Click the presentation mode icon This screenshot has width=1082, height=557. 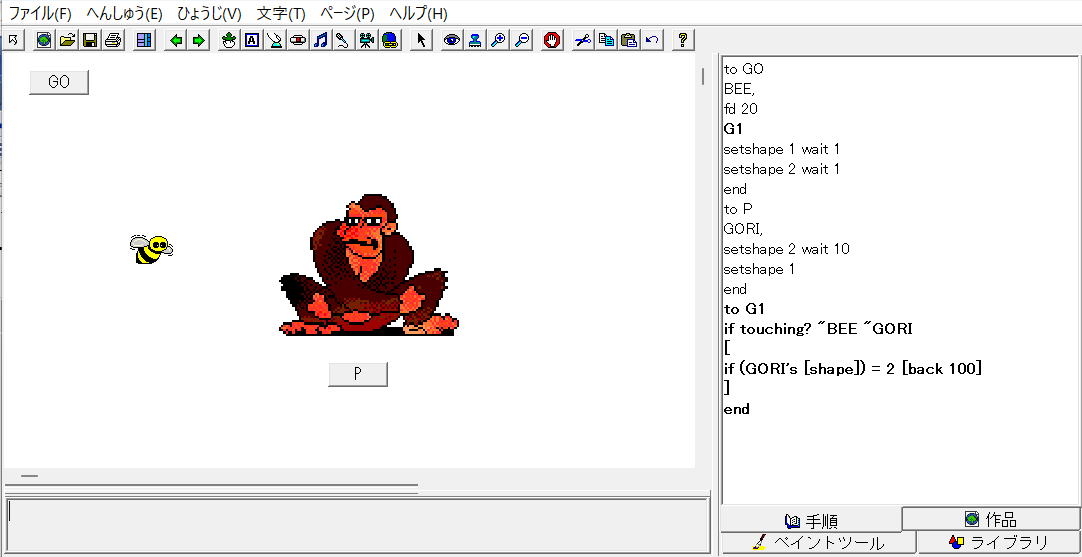[x=144, y=40]
